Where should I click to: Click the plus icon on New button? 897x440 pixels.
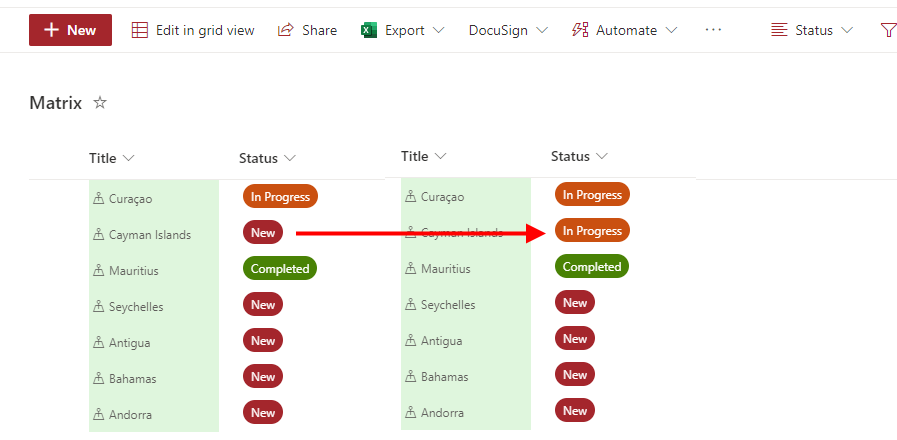52,30
